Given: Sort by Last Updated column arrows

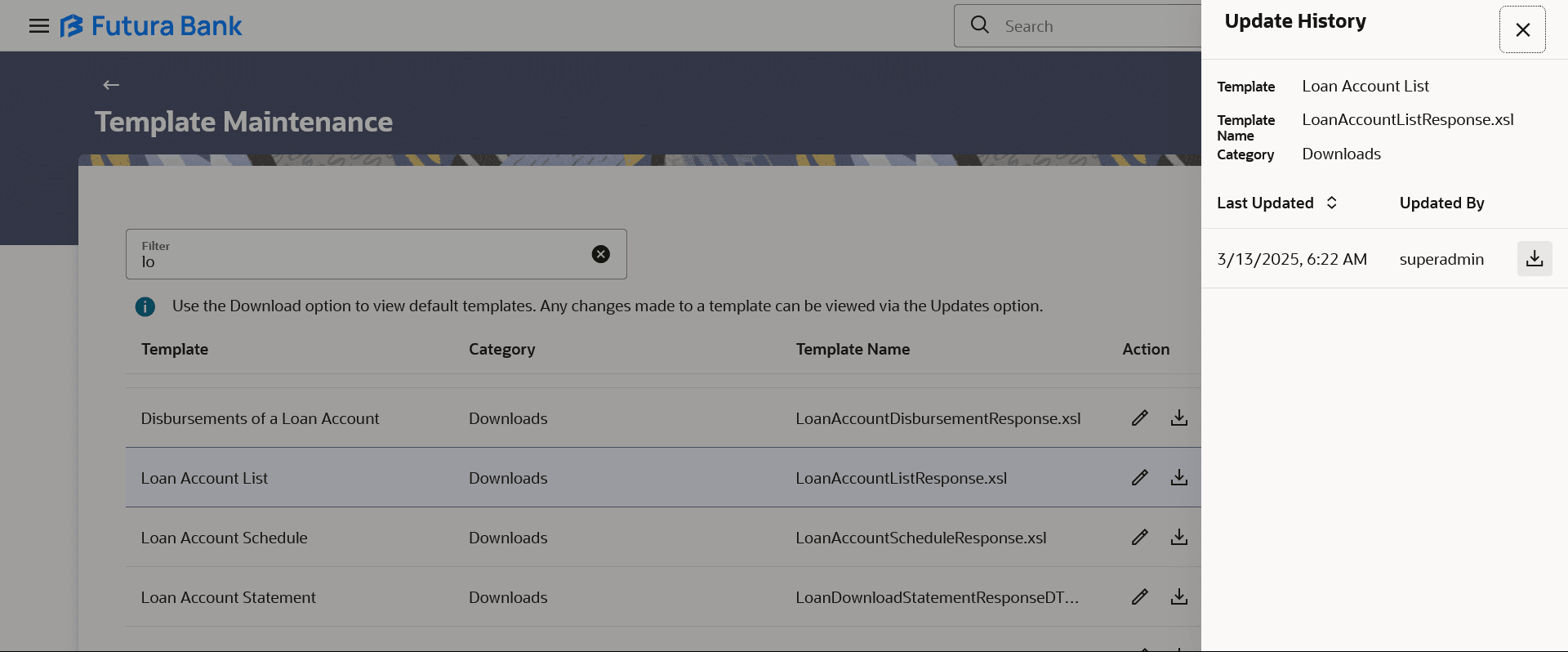Looking at the screenshot, I should click(x=1331, y=203).
